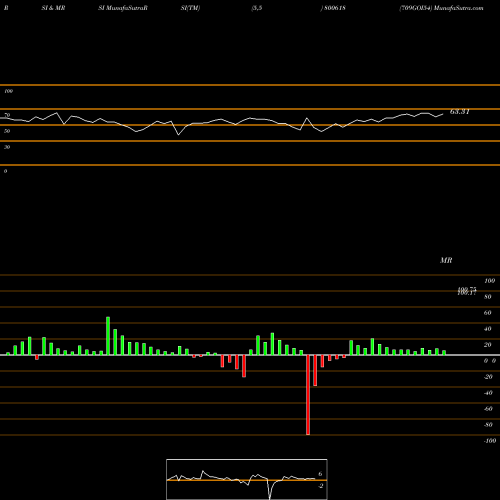
Task: Click the RSI value label 63.31
Action: 460,112
